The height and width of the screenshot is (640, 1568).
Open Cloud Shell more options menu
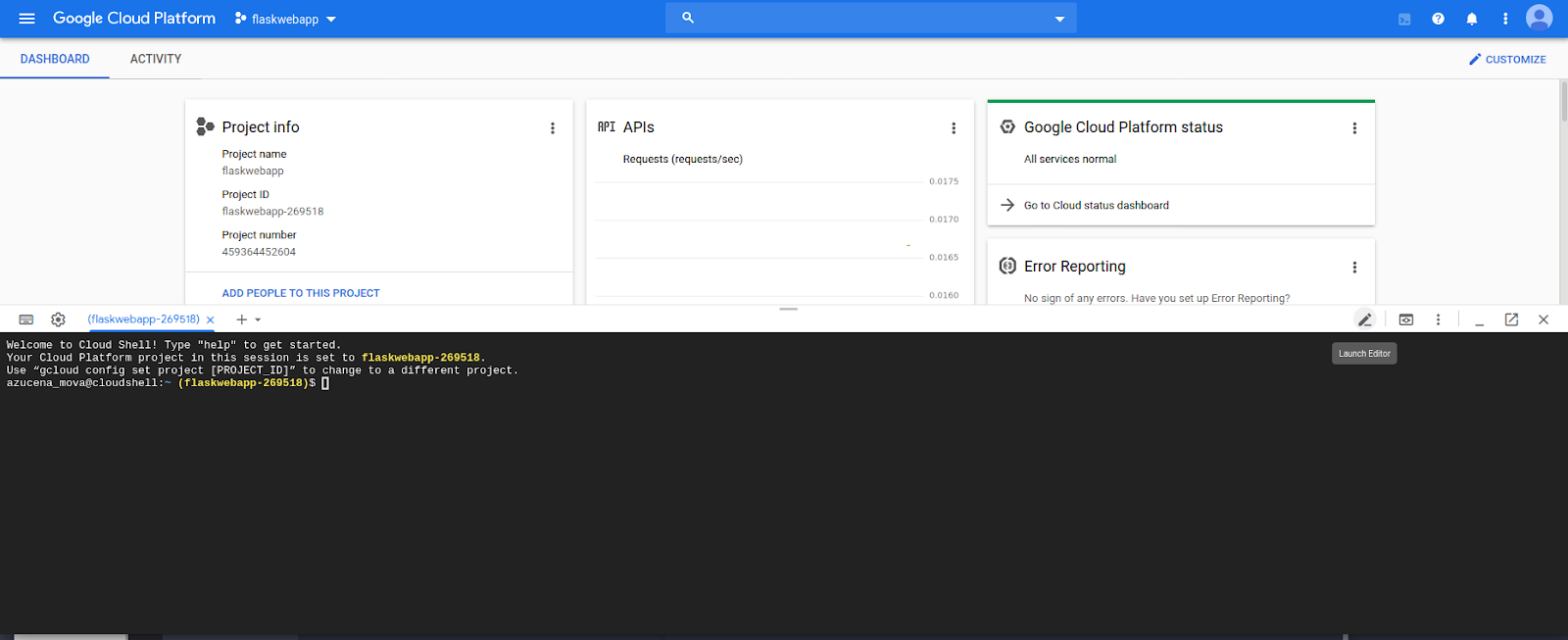coord(1438,320)
